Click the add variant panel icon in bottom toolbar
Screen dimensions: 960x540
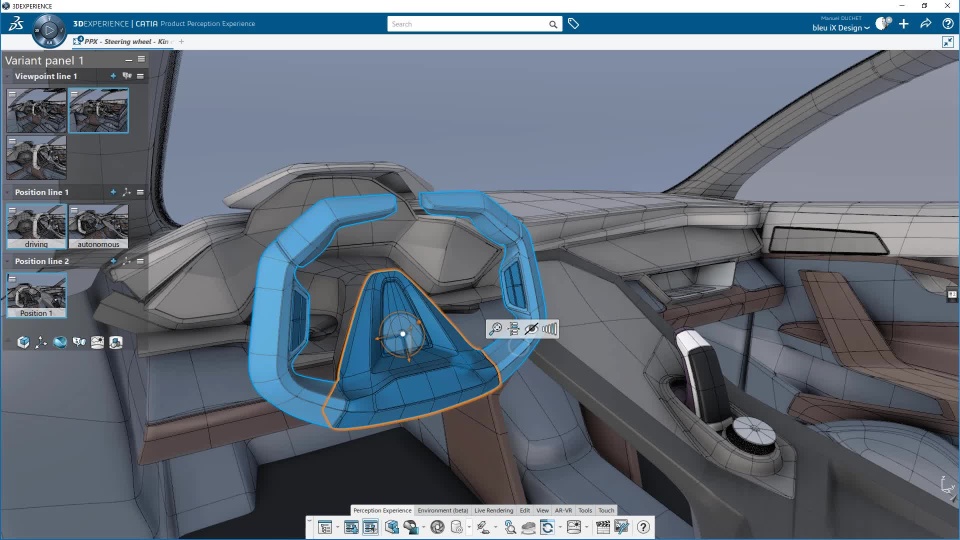click(x=351, y=527)
